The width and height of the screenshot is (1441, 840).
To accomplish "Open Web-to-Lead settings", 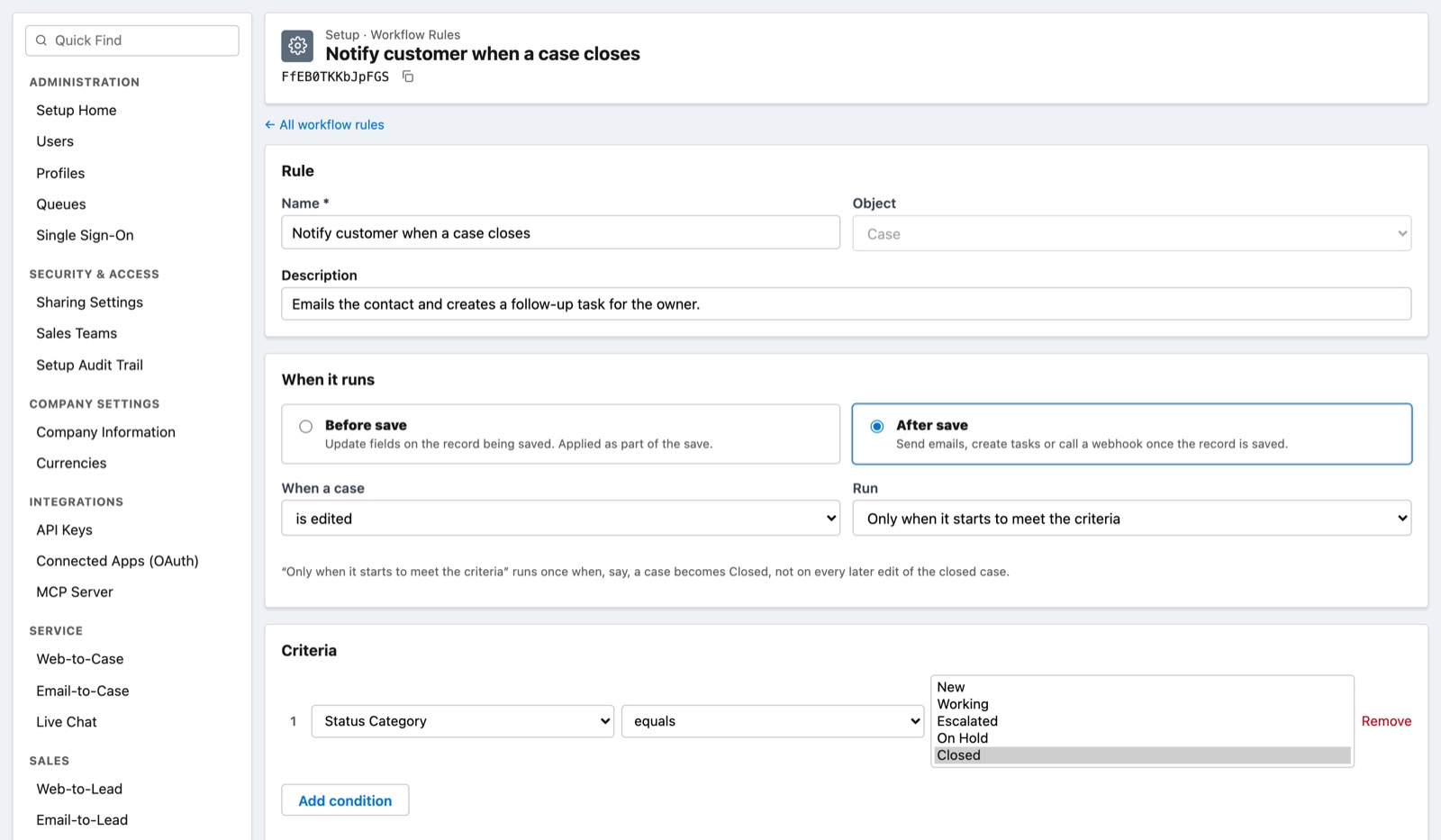I will (x=79, y=789).
